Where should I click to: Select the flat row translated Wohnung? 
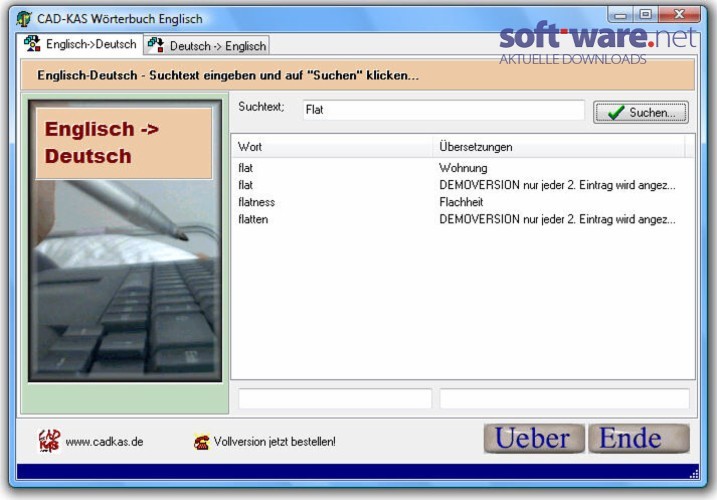(x=463, y=168)
